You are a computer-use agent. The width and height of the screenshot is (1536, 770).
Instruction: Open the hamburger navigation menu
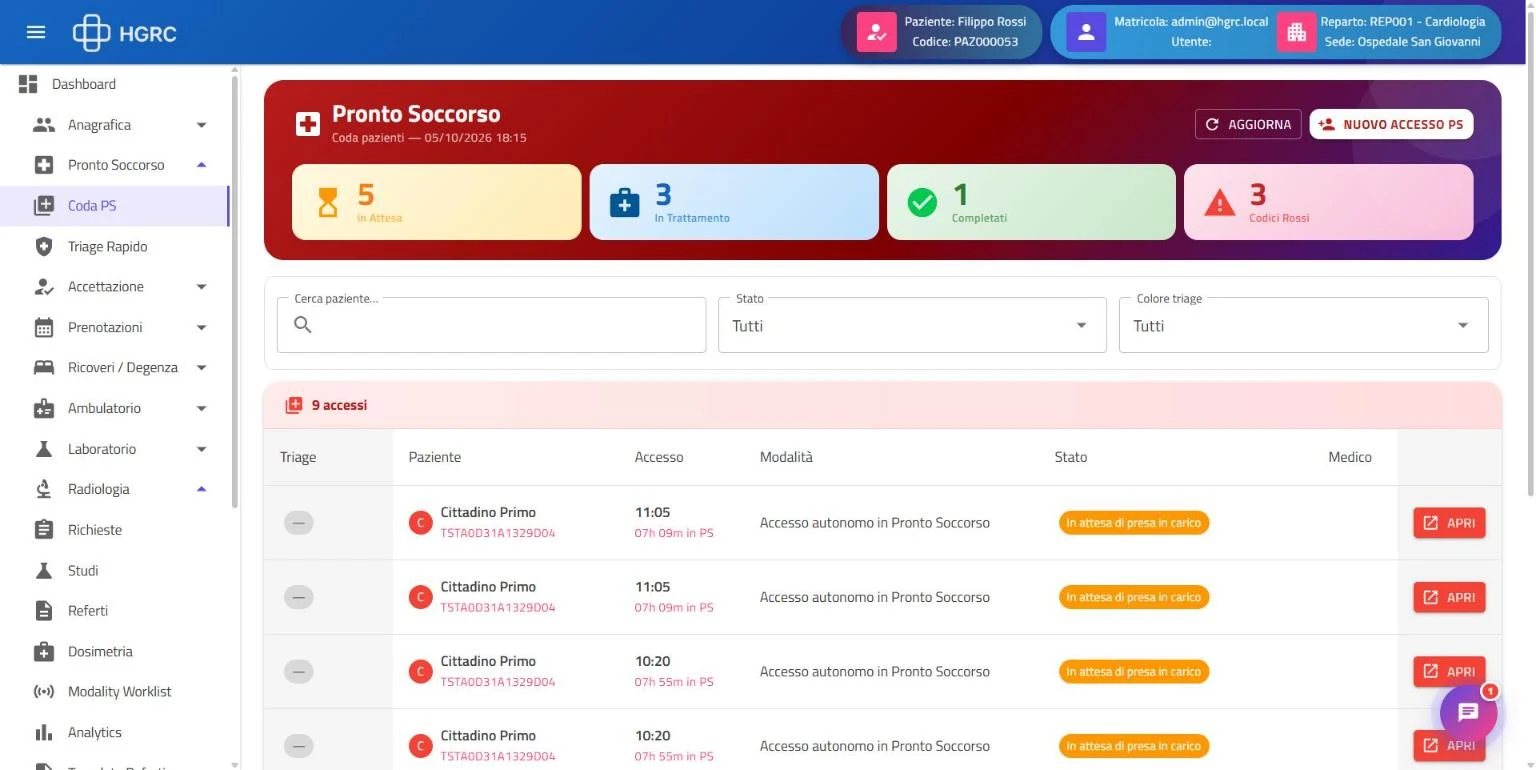(36, 32)
